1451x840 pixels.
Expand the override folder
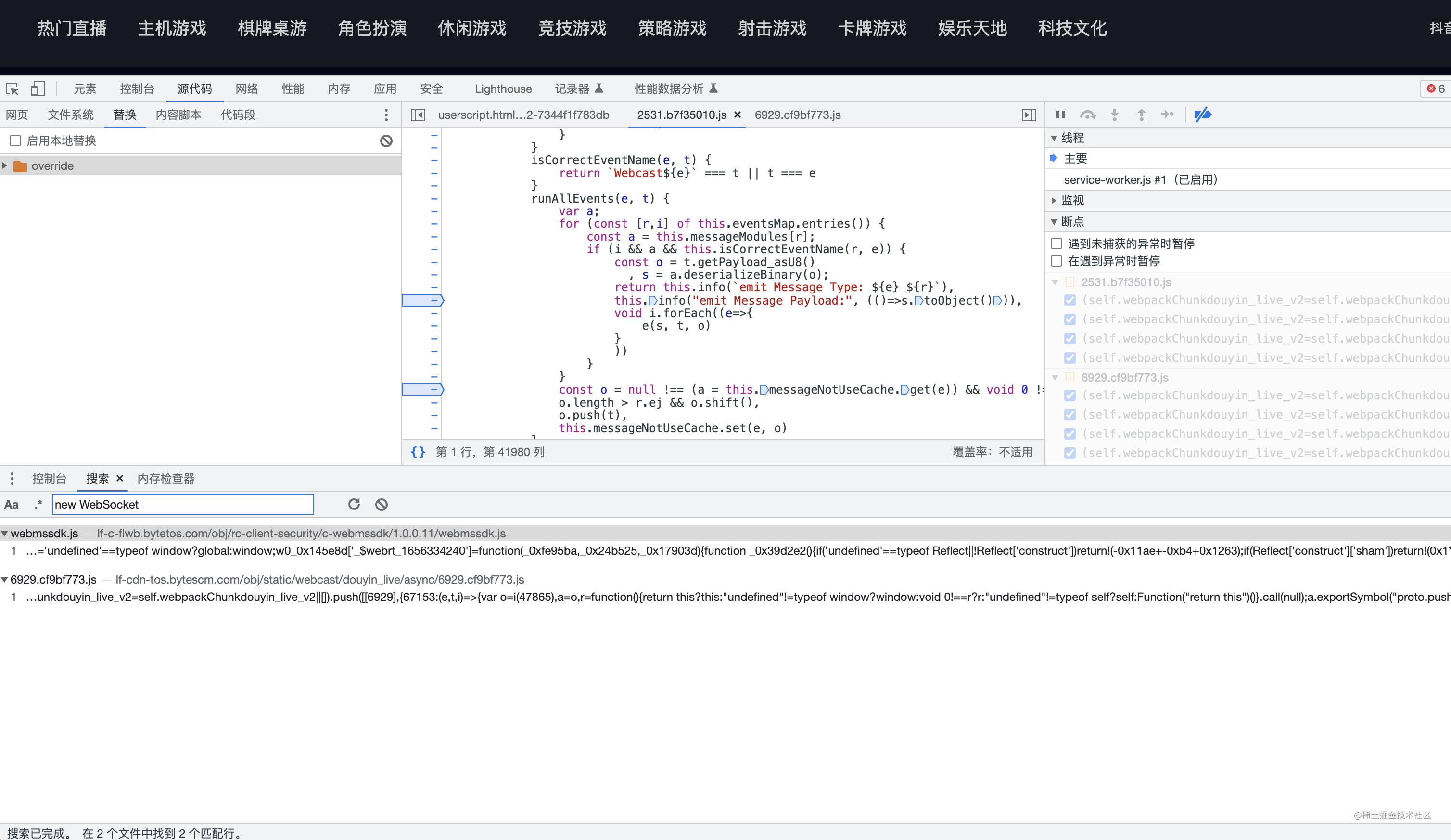[5, 166]
